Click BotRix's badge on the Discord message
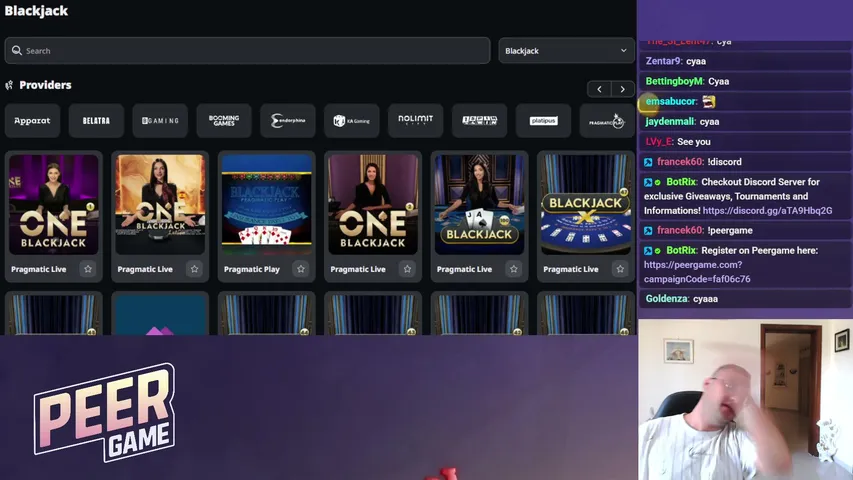 pyautogui.click(x=648, y=182)
